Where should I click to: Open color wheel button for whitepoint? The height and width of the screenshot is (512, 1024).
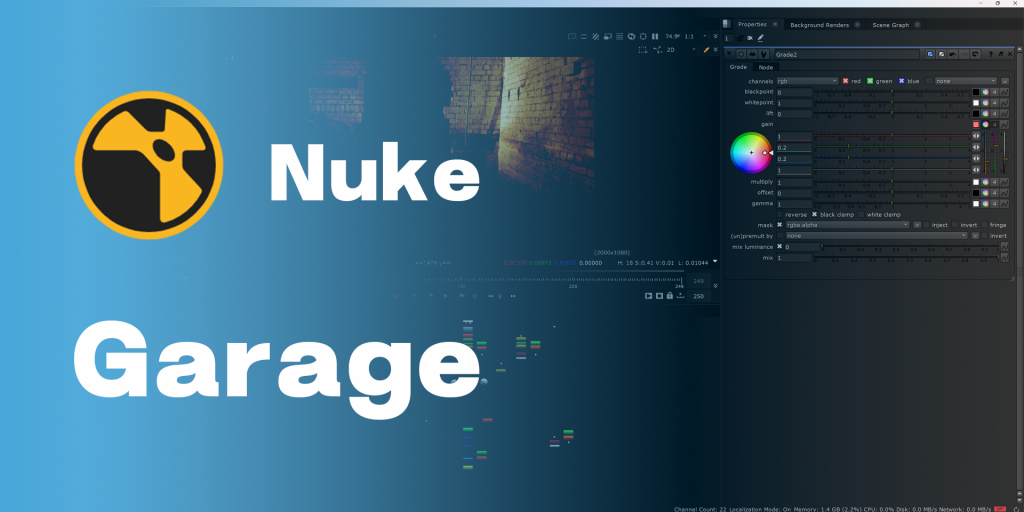985,103
